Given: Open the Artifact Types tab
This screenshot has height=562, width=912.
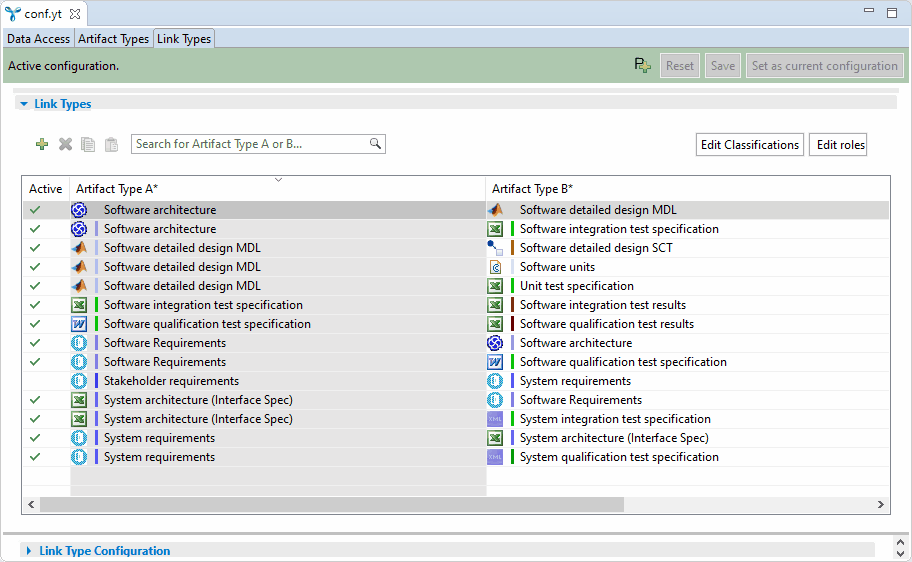Looking at the screenshot, I should (x=113, y=39).
